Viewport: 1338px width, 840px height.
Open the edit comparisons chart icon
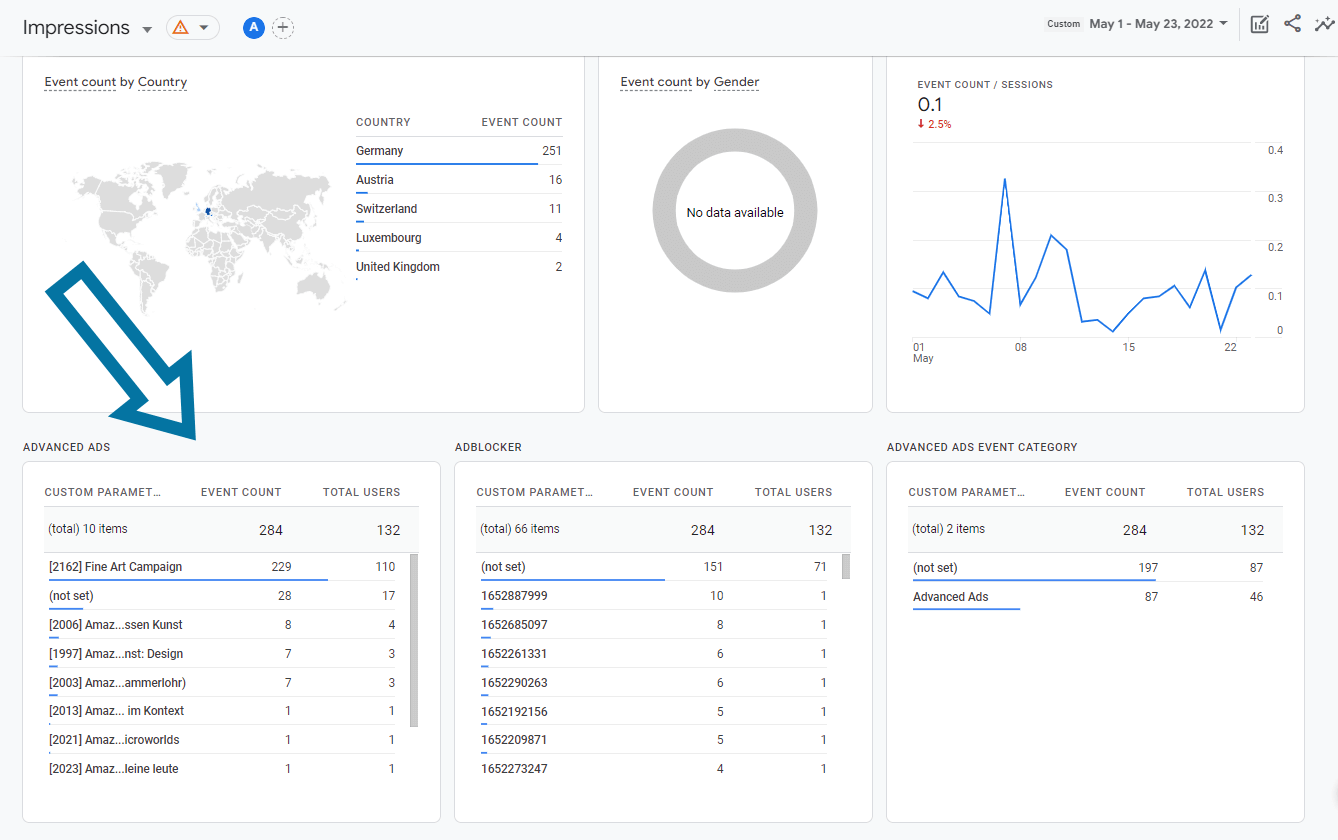coord(1260,24)
